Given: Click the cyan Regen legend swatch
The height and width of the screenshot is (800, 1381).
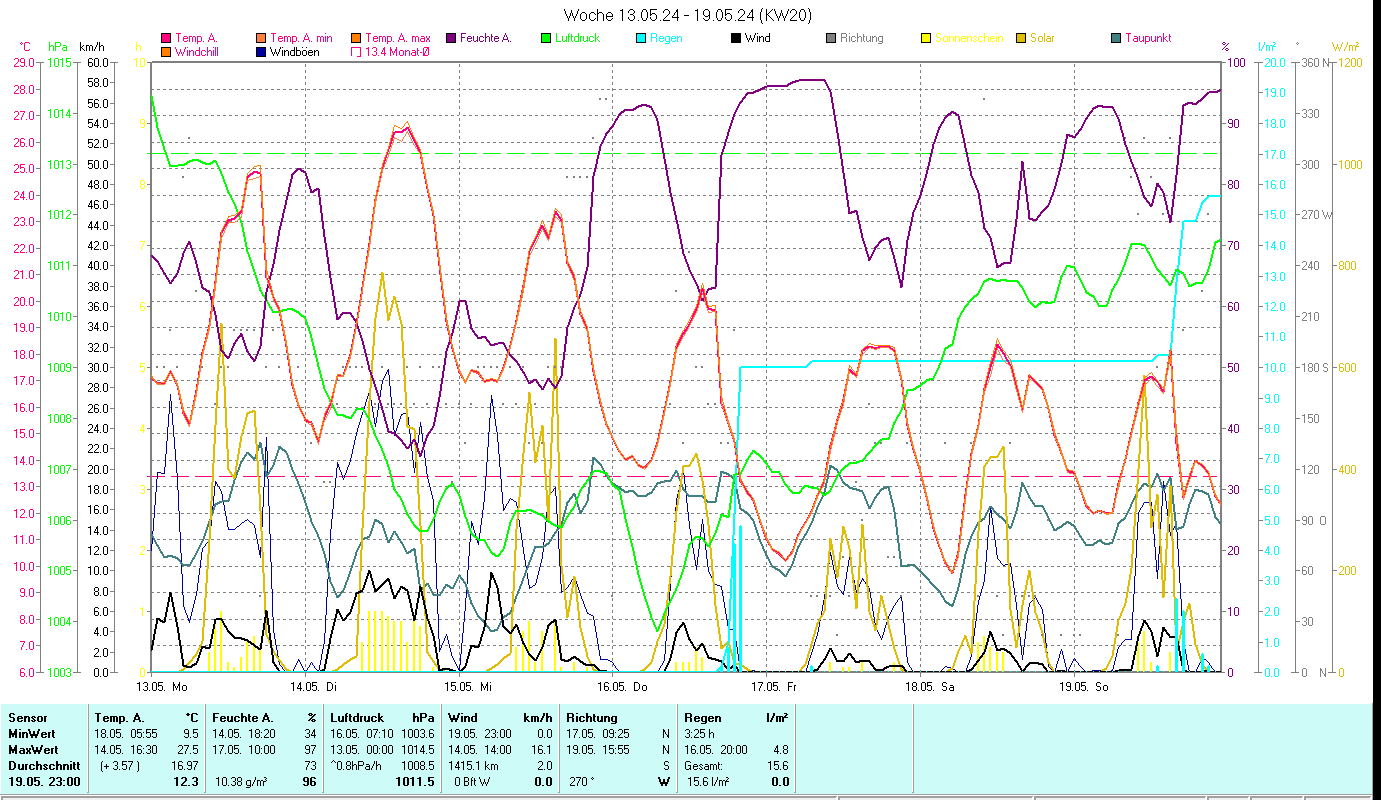Looking at the screenshot, I should click(x=642, y=38).
